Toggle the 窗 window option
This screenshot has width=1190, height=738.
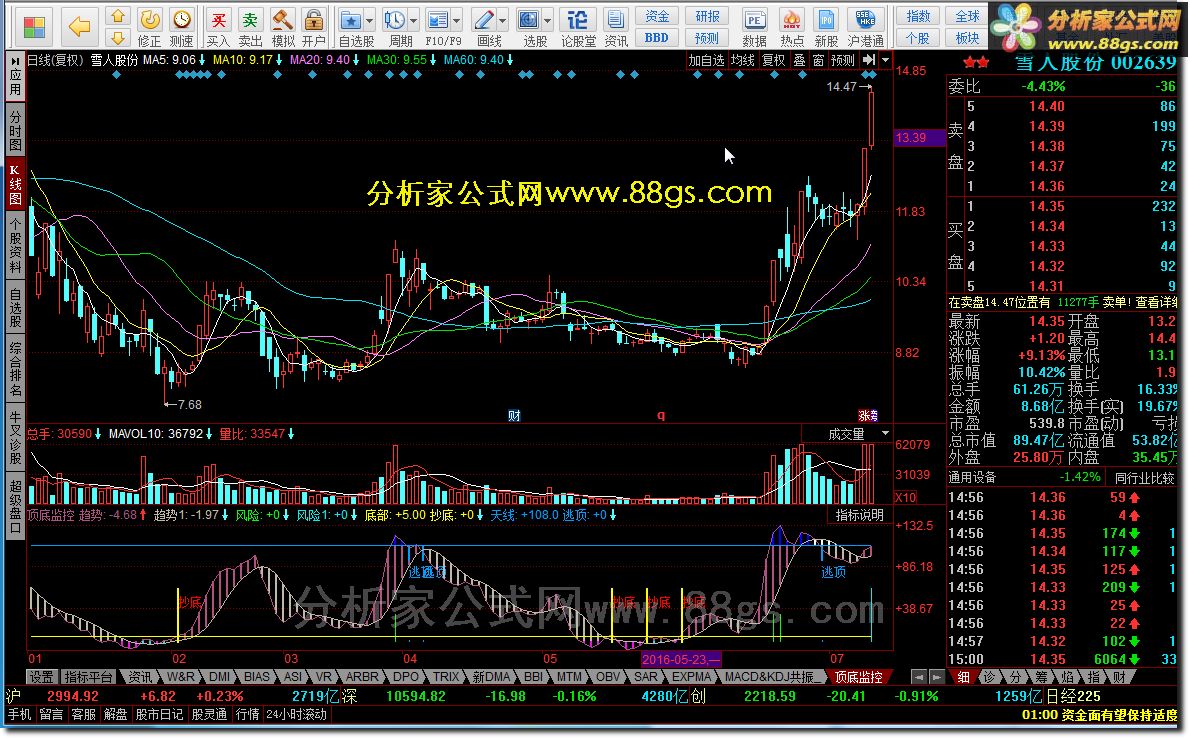tap(818, 60)
